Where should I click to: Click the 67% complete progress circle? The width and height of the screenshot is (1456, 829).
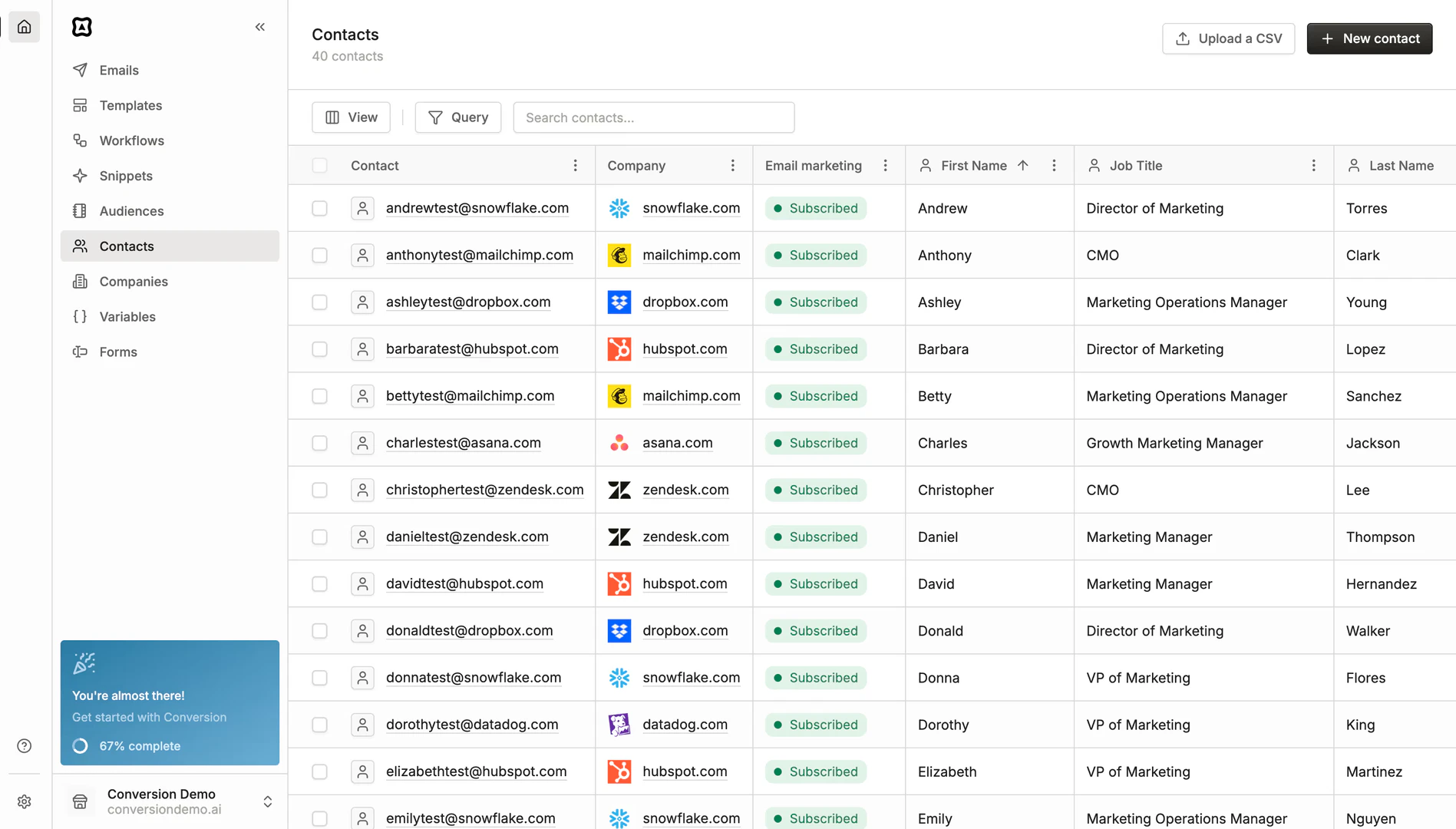79,745
